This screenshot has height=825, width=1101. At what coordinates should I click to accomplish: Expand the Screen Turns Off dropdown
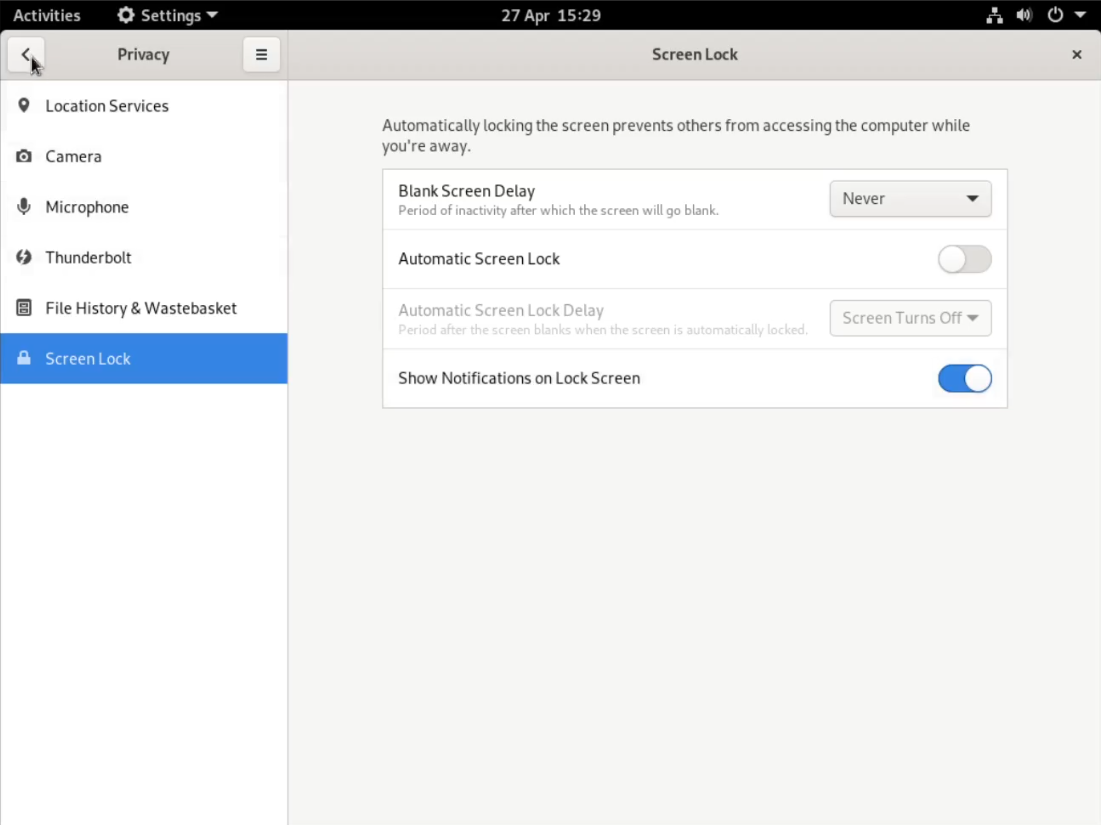[910, 318]
